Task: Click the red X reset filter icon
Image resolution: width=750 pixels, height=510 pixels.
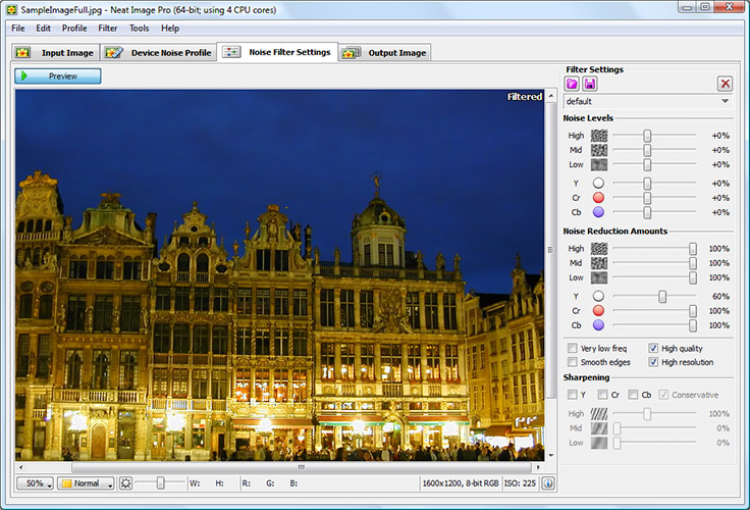Action: pyautogui.click(x=725, y=84)
